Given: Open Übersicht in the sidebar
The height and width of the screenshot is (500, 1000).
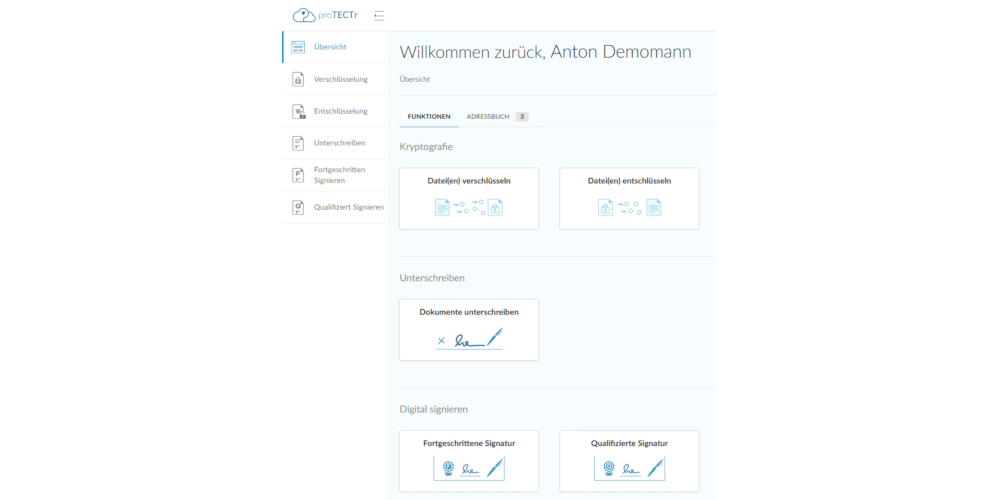Looking at the screenshot, I should pyautogui.click(x=335, y=47).
